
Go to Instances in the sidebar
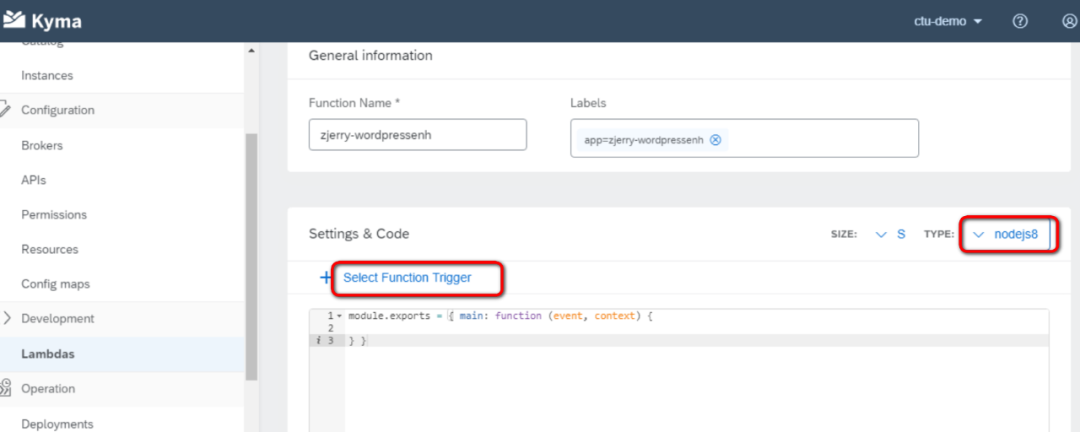tap(47, 75)
